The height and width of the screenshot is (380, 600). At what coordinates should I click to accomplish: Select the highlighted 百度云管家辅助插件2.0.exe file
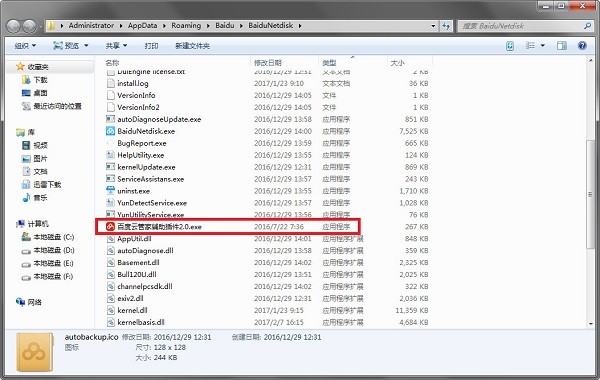228,227
